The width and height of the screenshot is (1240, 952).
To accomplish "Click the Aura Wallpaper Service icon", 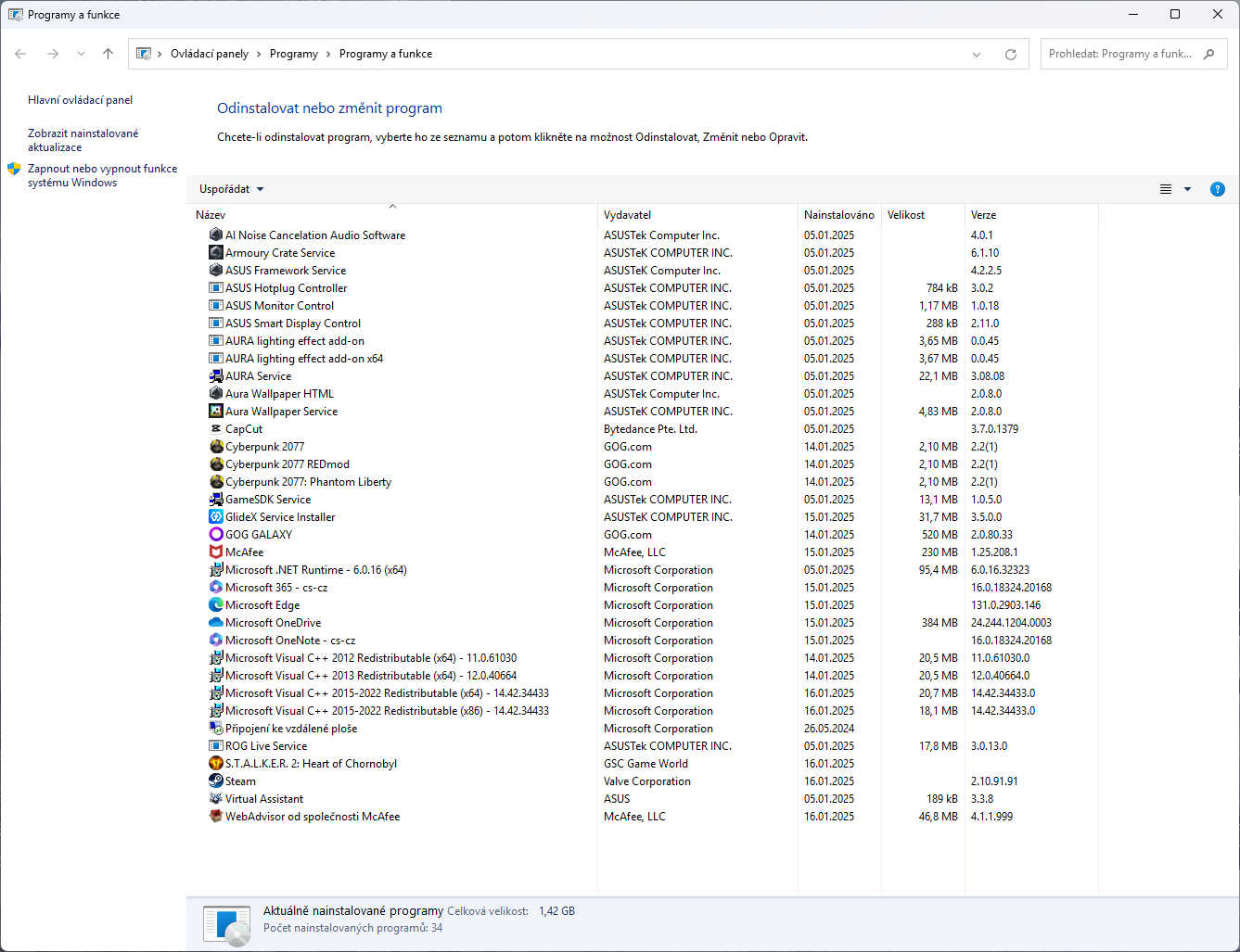I will click(x=216, y=412).
